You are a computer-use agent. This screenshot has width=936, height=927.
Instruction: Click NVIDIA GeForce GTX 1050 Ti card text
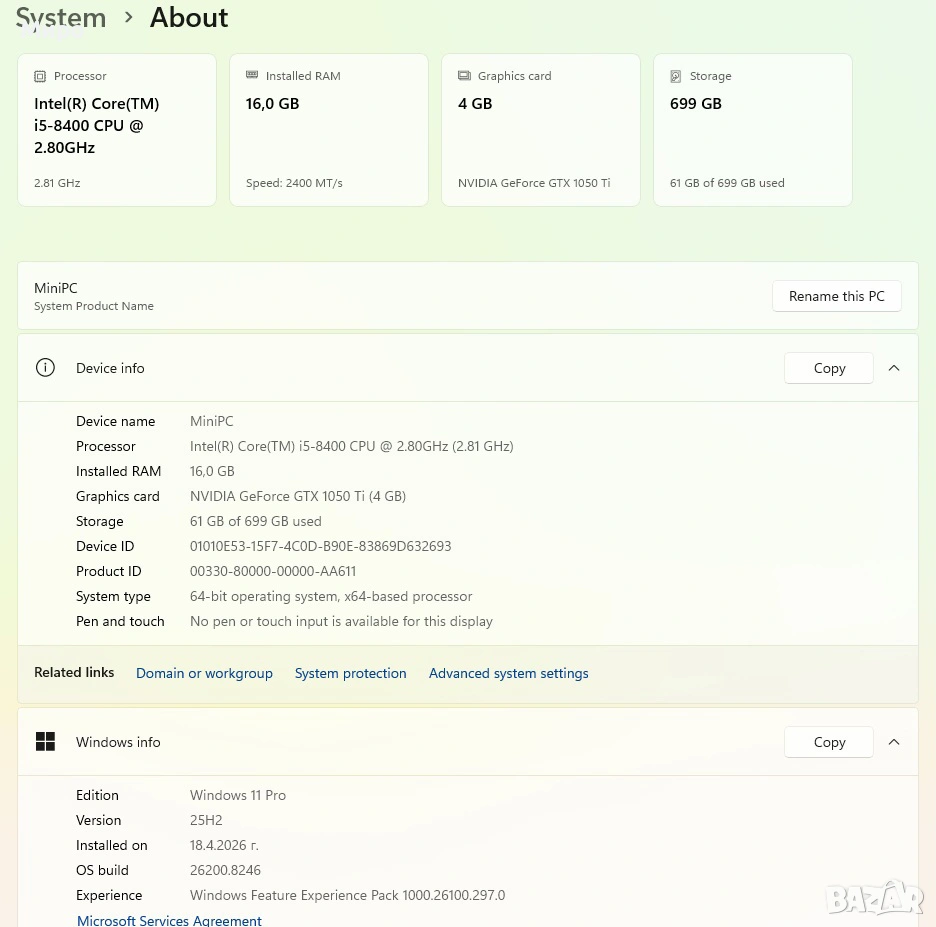pos(534,183)
